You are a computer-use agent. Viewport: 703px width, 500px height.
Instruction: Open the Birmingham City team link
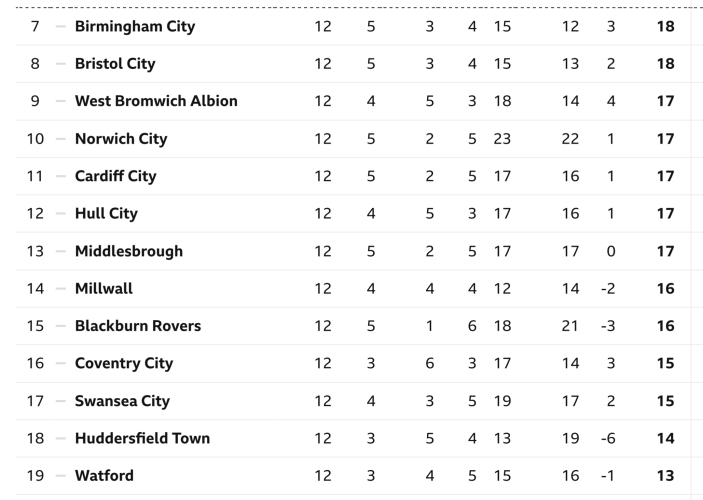tap(135, 26)
